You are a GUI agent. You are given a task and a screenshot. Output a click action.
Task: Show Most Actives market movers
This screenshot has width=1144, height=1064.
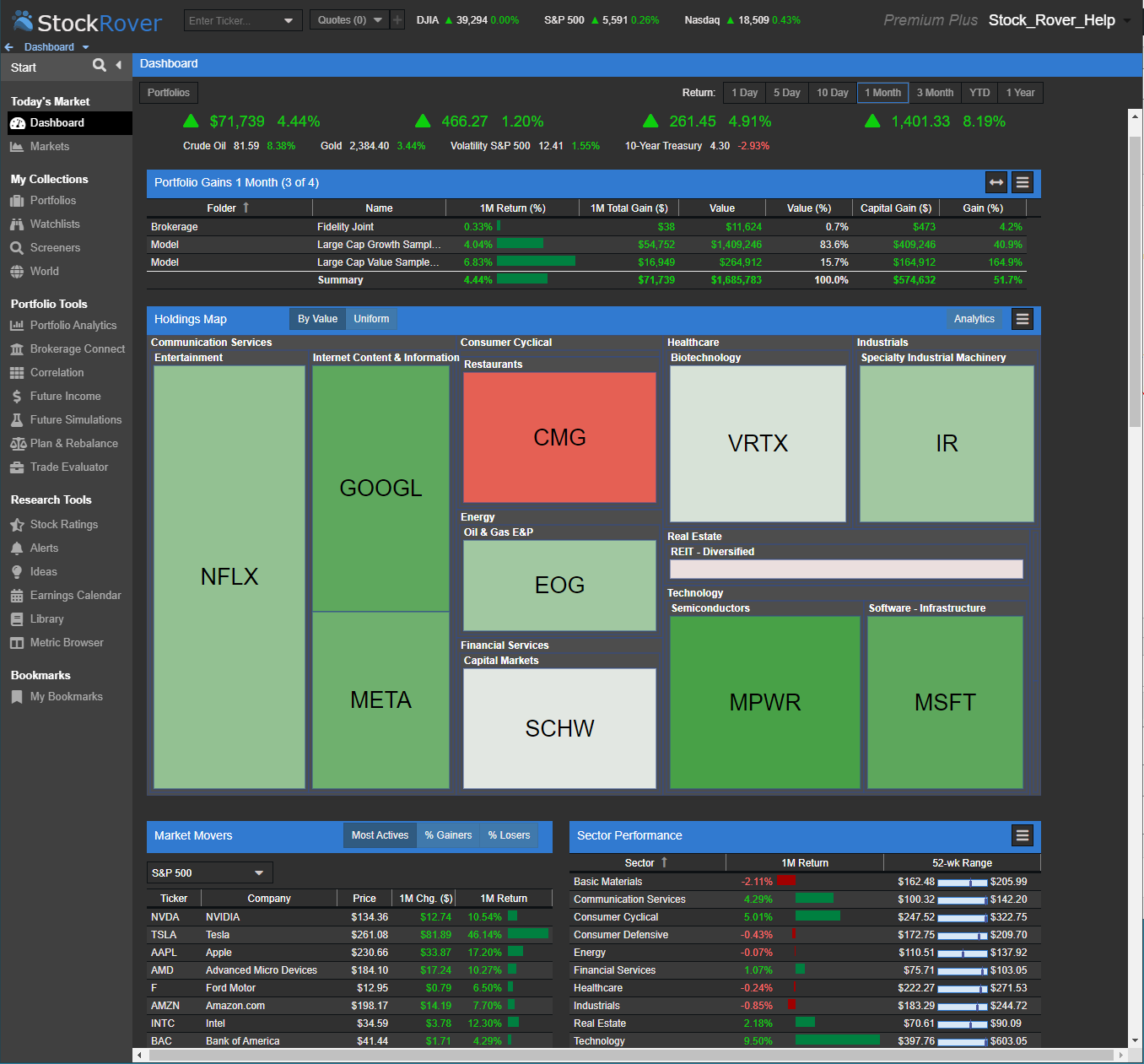[380, 835]
